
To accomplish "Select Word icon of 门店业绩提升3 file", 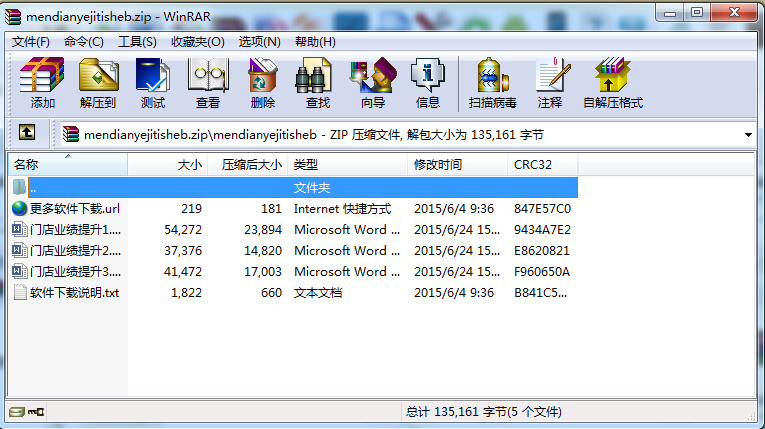I will pos(20,271).
